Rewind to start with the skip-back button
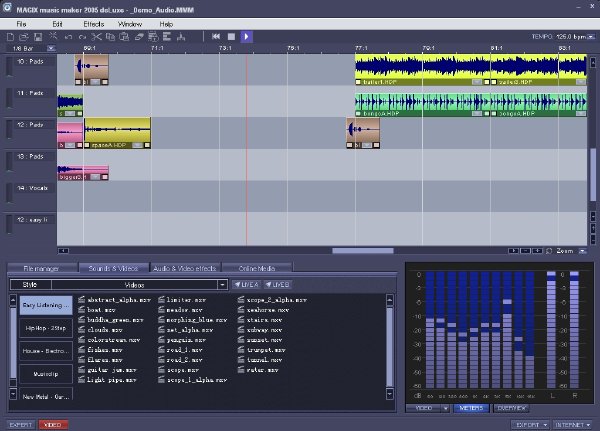 point(216,36)
